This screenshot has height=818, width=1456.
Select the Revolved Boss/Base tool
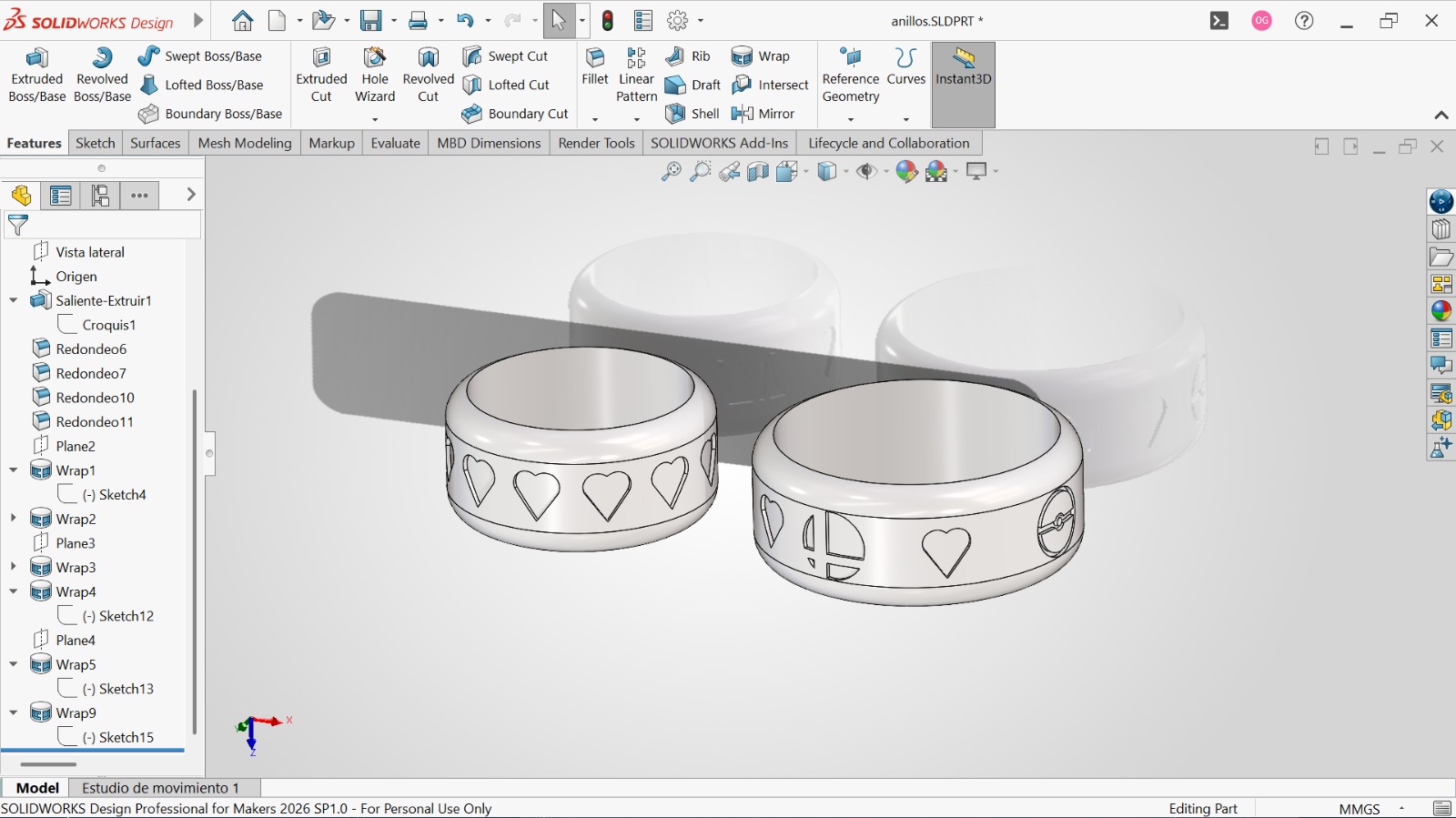pyautogui.click(x=102, y=75)
